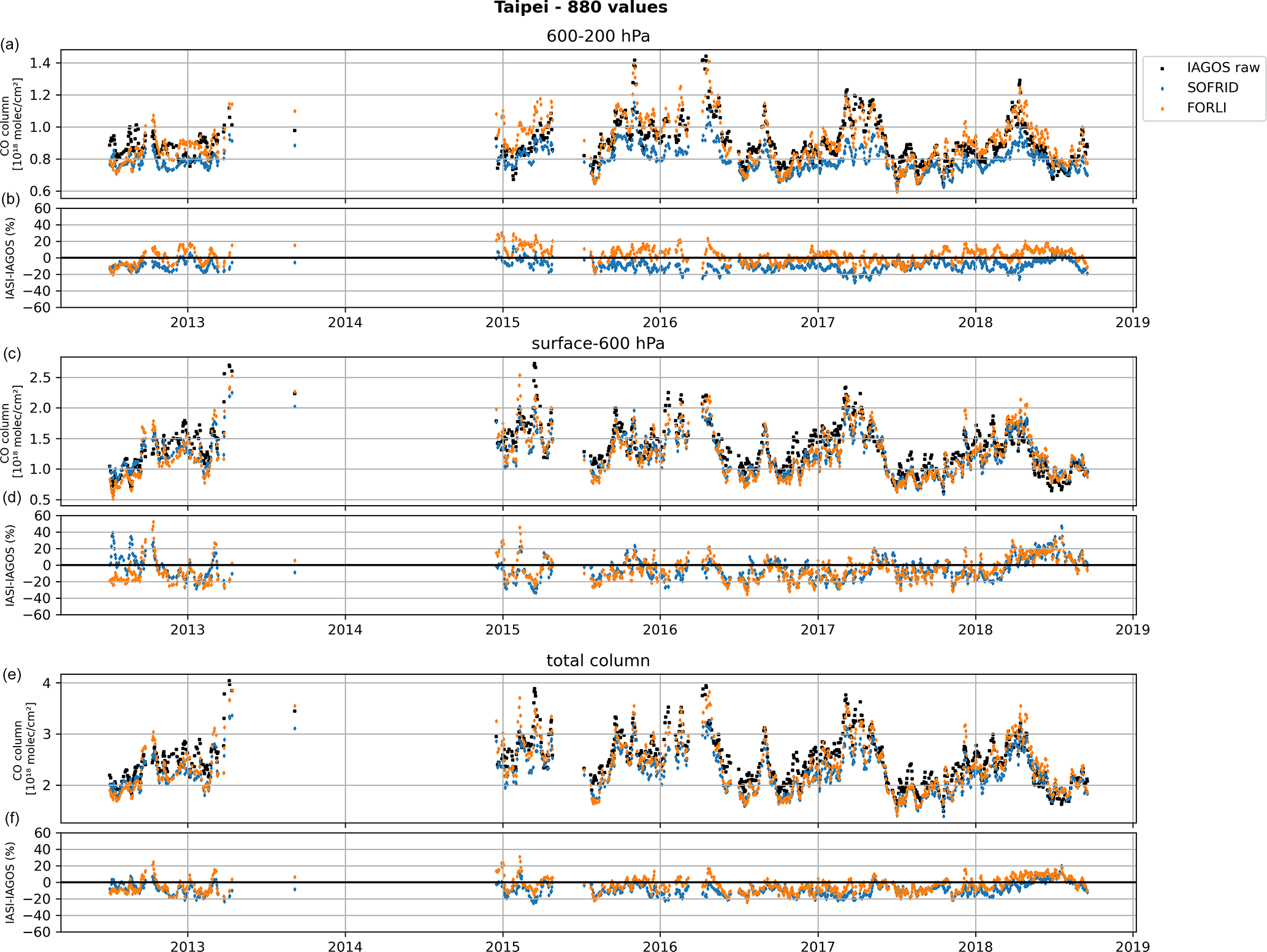Click the 'total column' panel title

[598, 661]
